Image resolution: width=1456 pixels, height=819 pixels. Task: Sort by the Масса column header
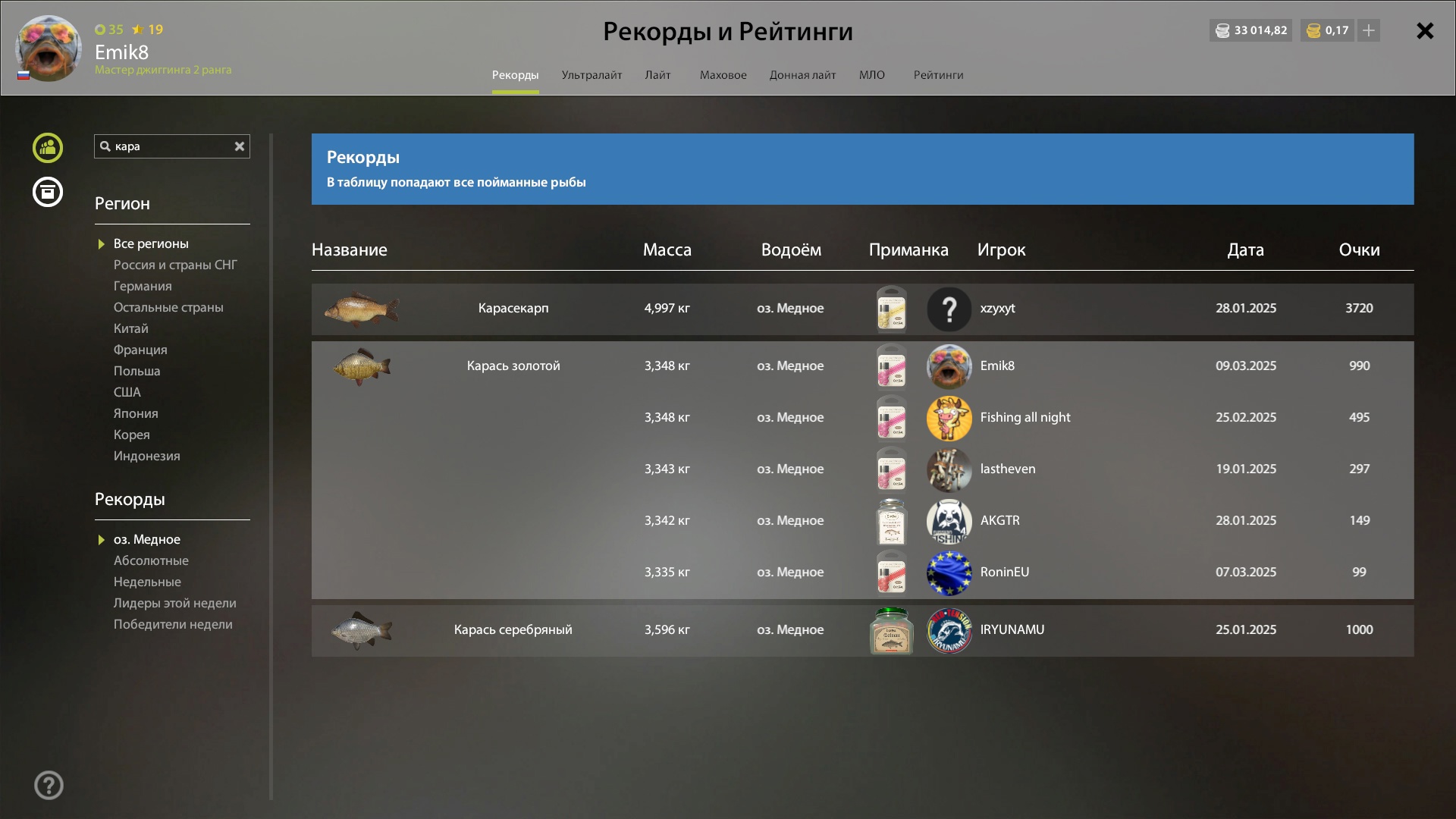click(x=667, y=249)
